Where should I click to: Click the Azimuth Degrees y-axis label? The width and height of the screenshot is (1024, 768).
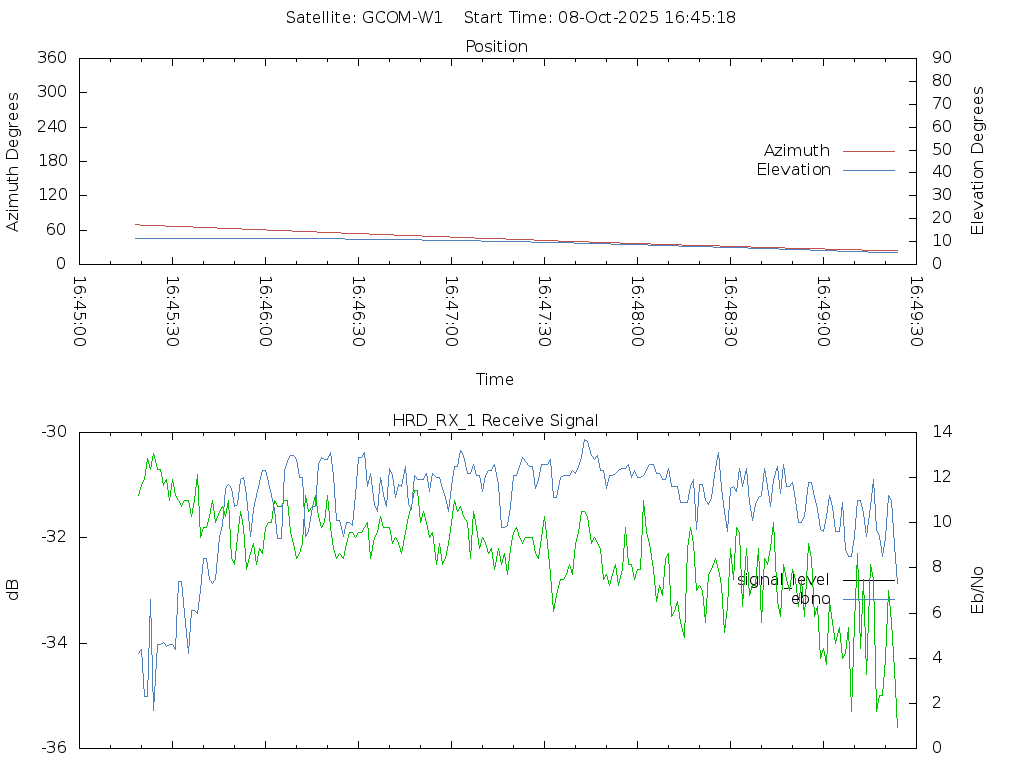point(14,161)
